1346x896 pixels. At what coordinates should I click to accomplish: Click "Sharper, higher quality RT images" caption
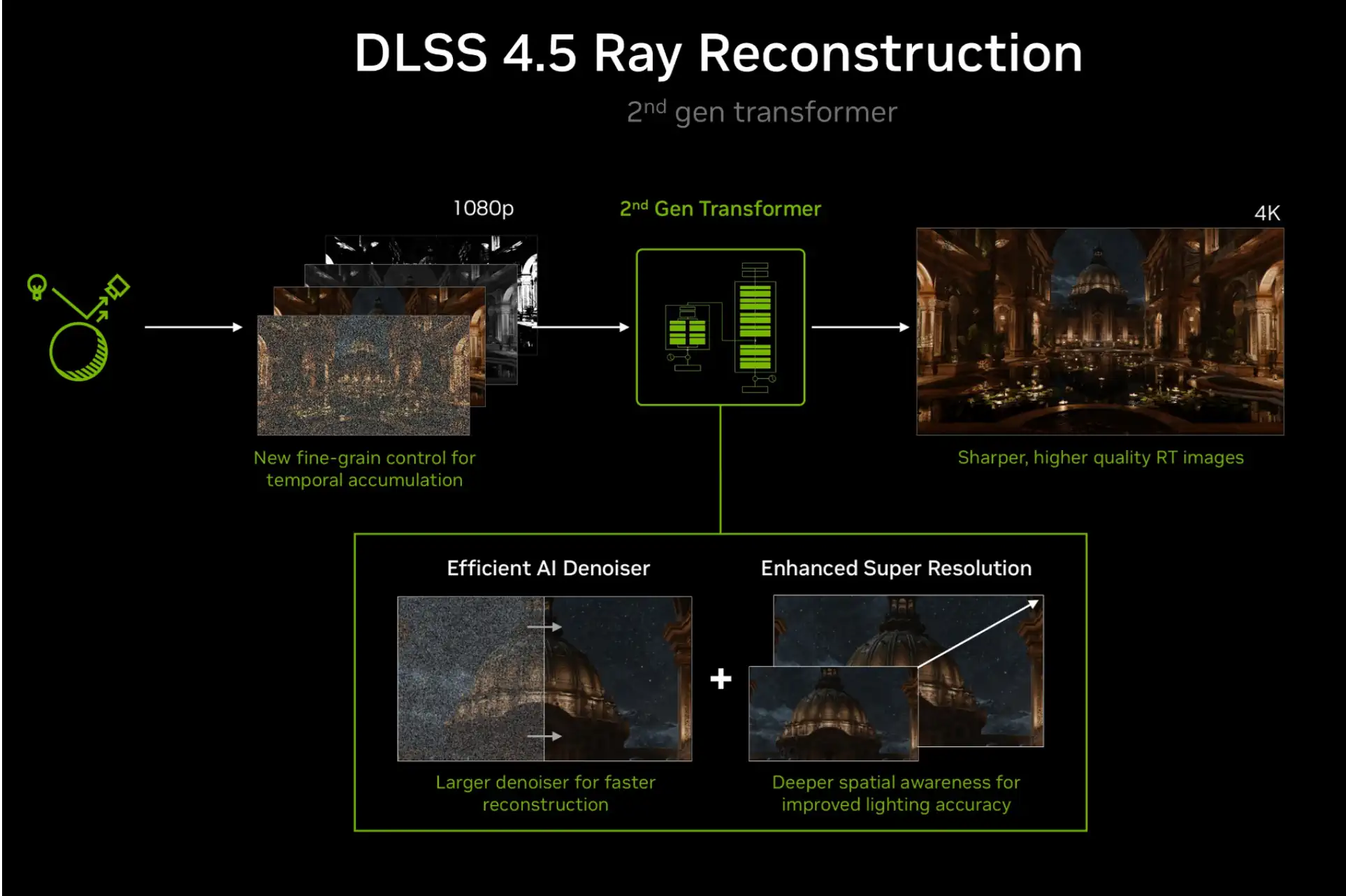(x=1101, y=457)
